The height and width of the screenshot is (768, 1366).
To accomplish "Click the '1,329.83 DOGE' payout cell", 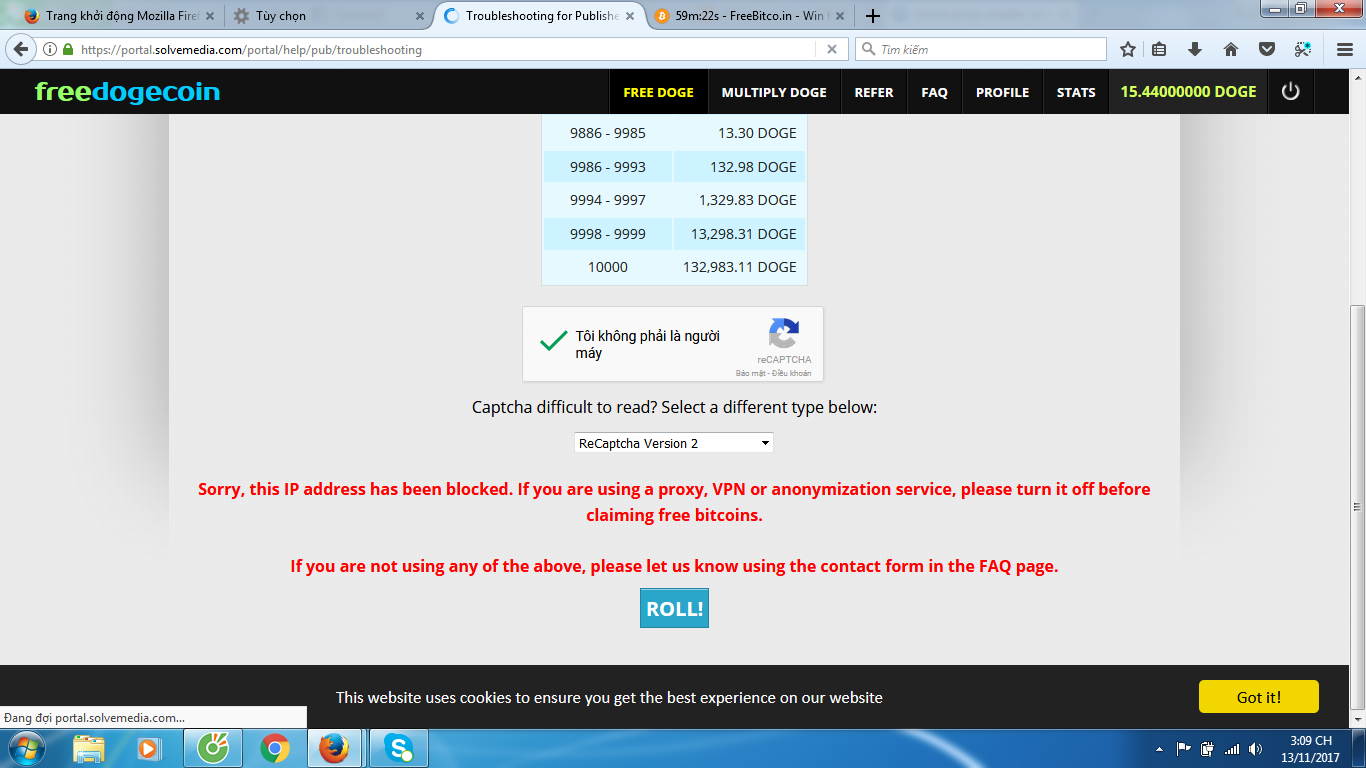I will (x=740, y=200).
